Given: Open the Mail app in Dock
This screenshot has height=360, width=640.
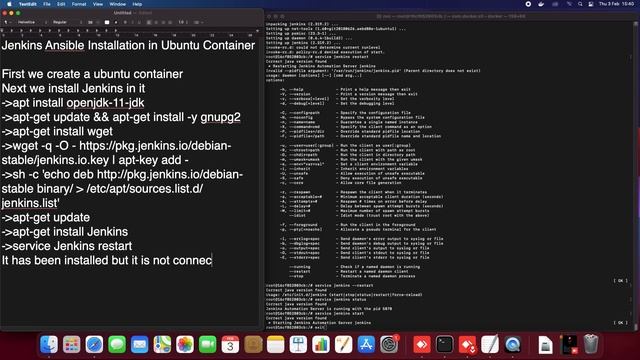Looking at the screenshot, I should [x=140, y=344].
